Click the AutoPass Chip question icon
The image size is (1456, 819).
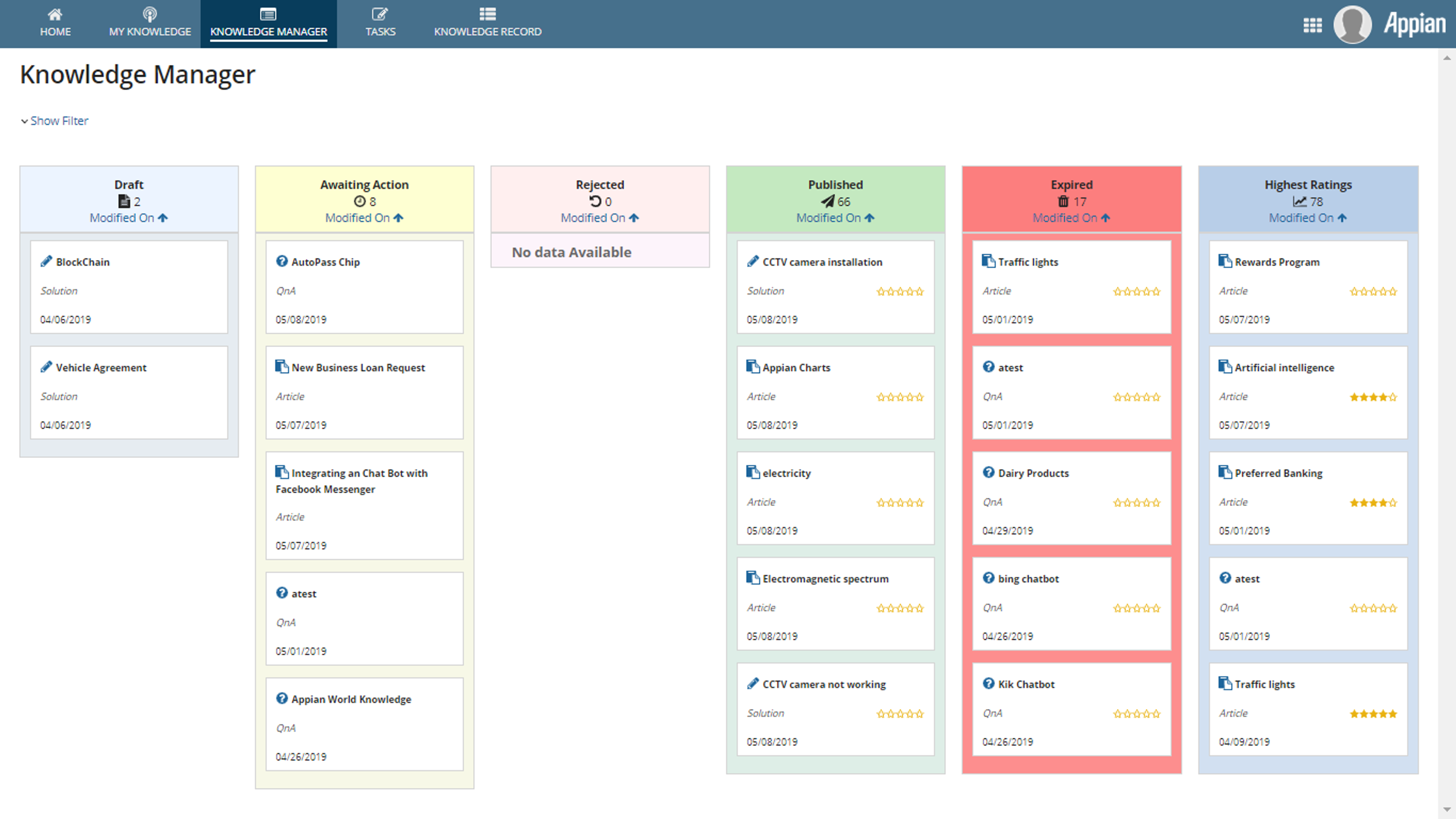(x=282, y=261)
